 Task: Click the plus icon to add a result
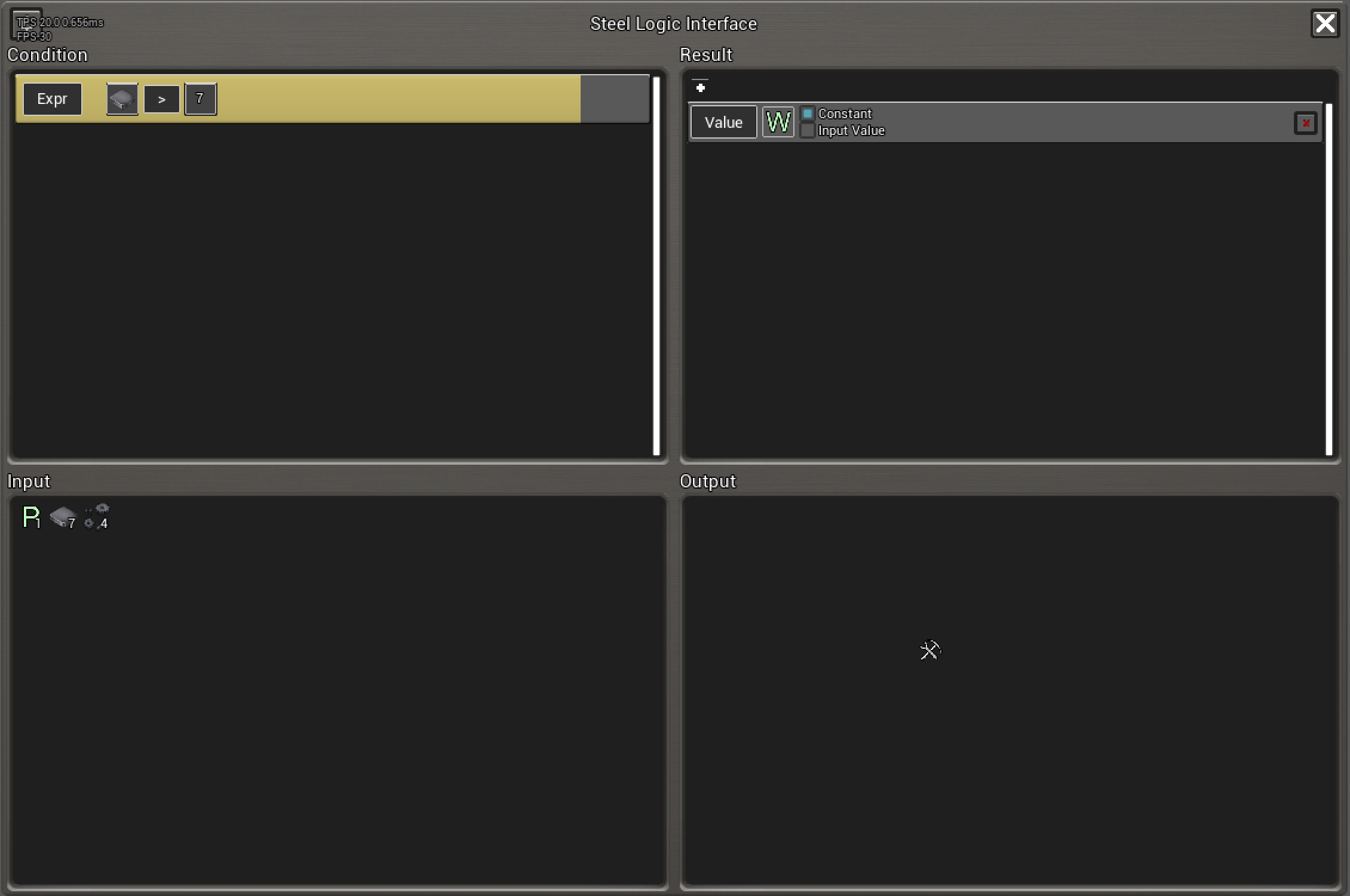(701, 88)
